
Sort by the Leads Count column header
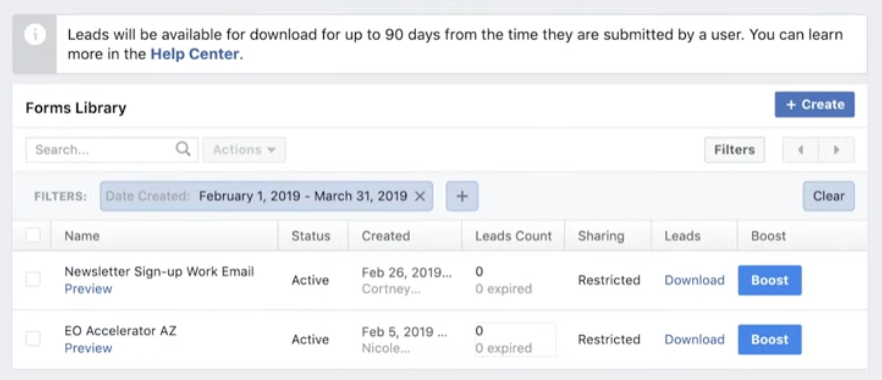[x=514, y=236]
